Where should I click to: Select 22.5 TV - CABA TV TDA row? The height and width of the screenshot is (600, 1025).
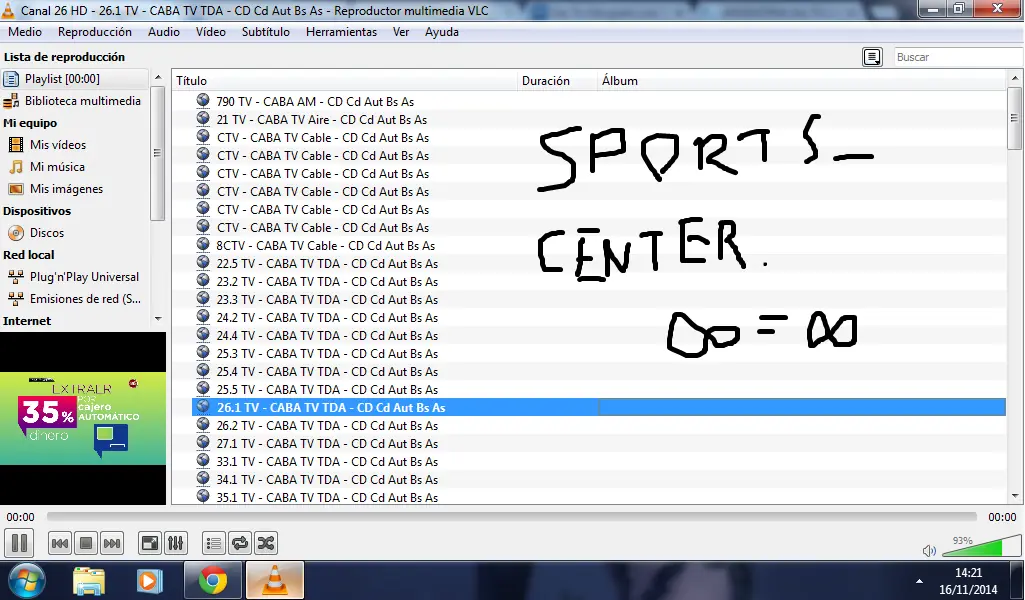(x=599, y=263)
